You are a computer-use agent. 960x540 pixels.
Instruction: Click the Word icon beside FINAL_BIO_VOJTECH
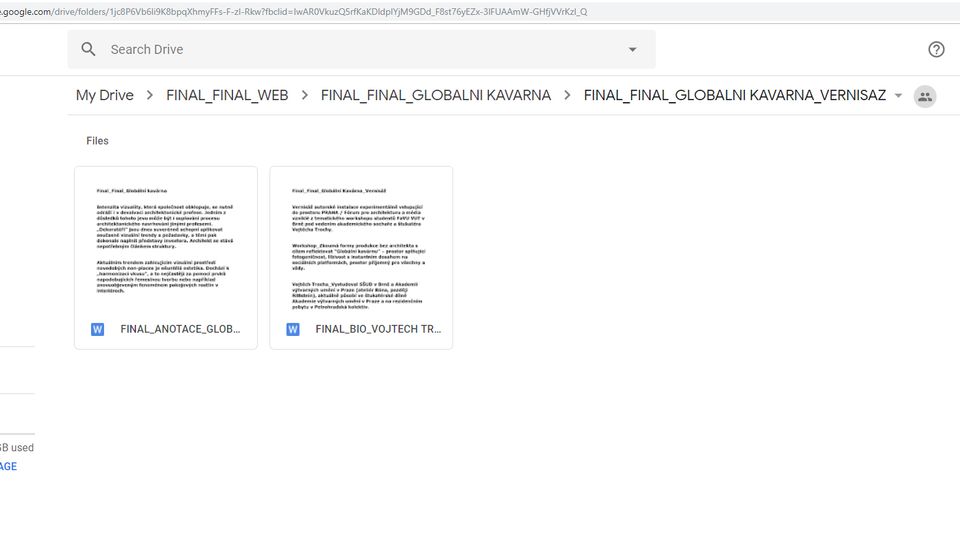[x=293, y=329]
